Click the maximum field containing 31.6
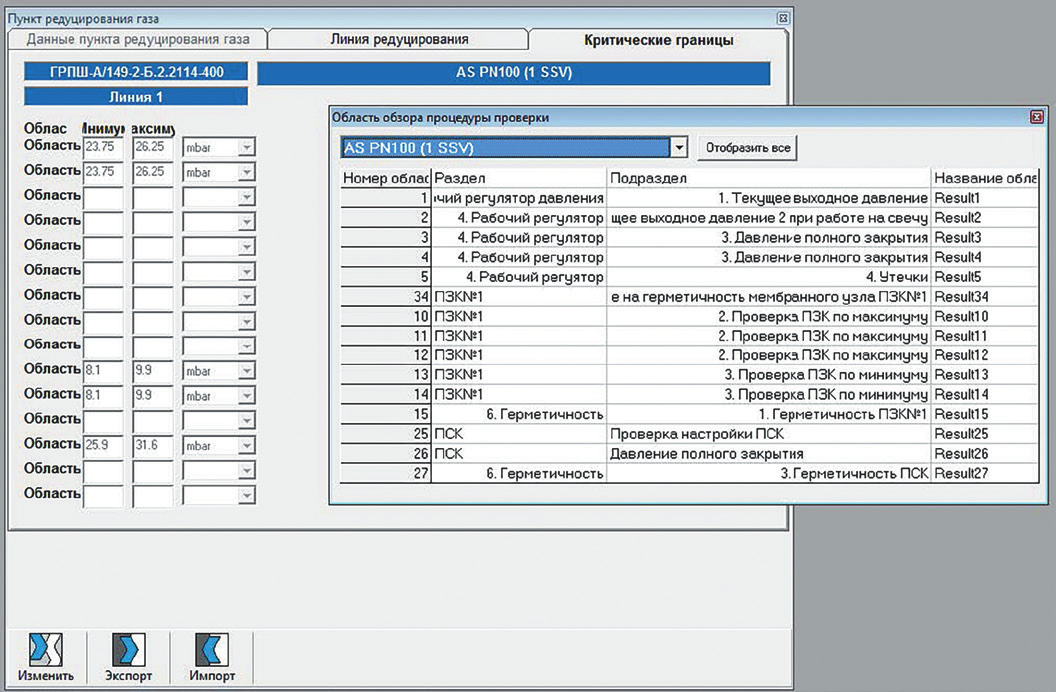1056x692 pixels. click(x=153, y=444)
